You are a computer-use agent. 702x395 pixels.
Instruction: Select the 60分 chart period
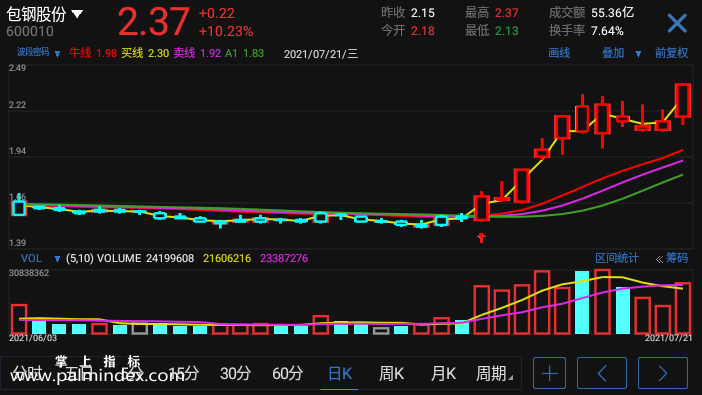point(287,374)
